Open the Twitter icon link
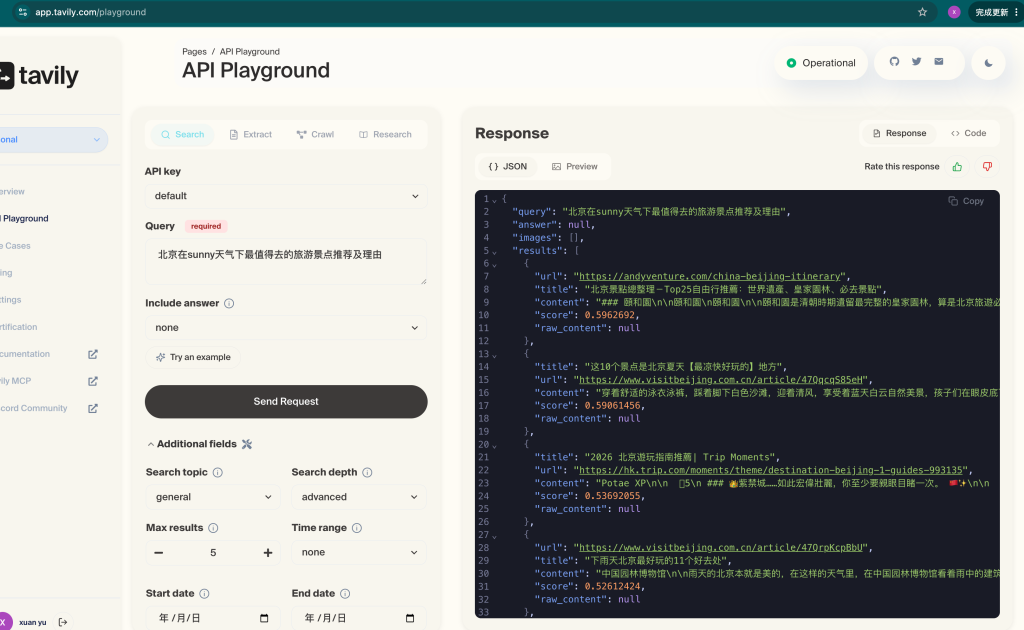Screen dimensions: 1024x630 coord(916,61)
